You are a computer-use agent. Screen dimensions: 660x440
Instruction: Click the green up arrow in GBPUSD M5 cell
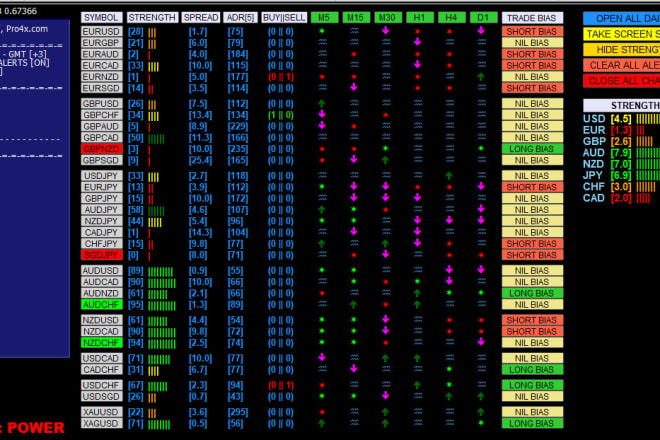(x=322, y=104)
